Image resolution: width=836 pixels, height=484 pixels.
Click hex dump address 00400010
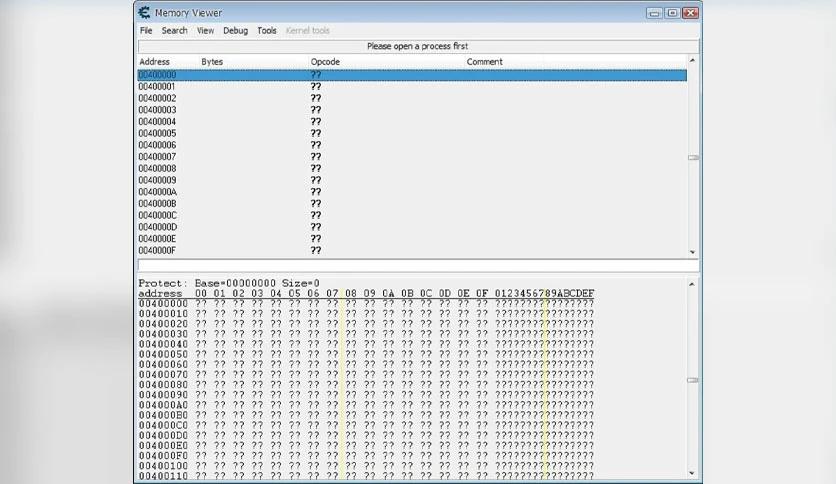coord(163,314)
